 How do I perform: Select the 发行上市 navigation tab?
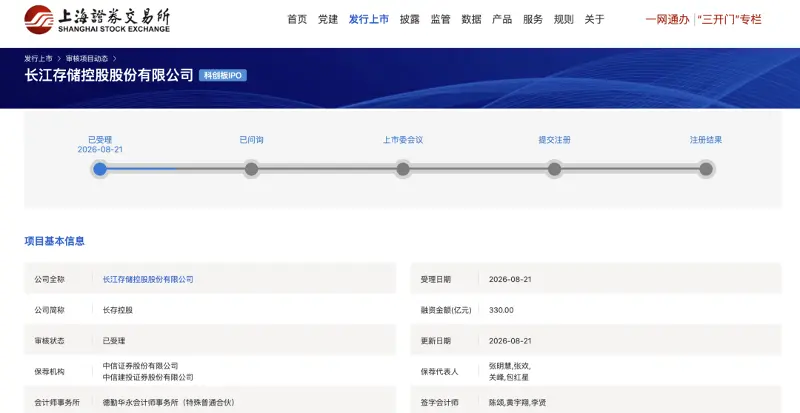point(369,19)
